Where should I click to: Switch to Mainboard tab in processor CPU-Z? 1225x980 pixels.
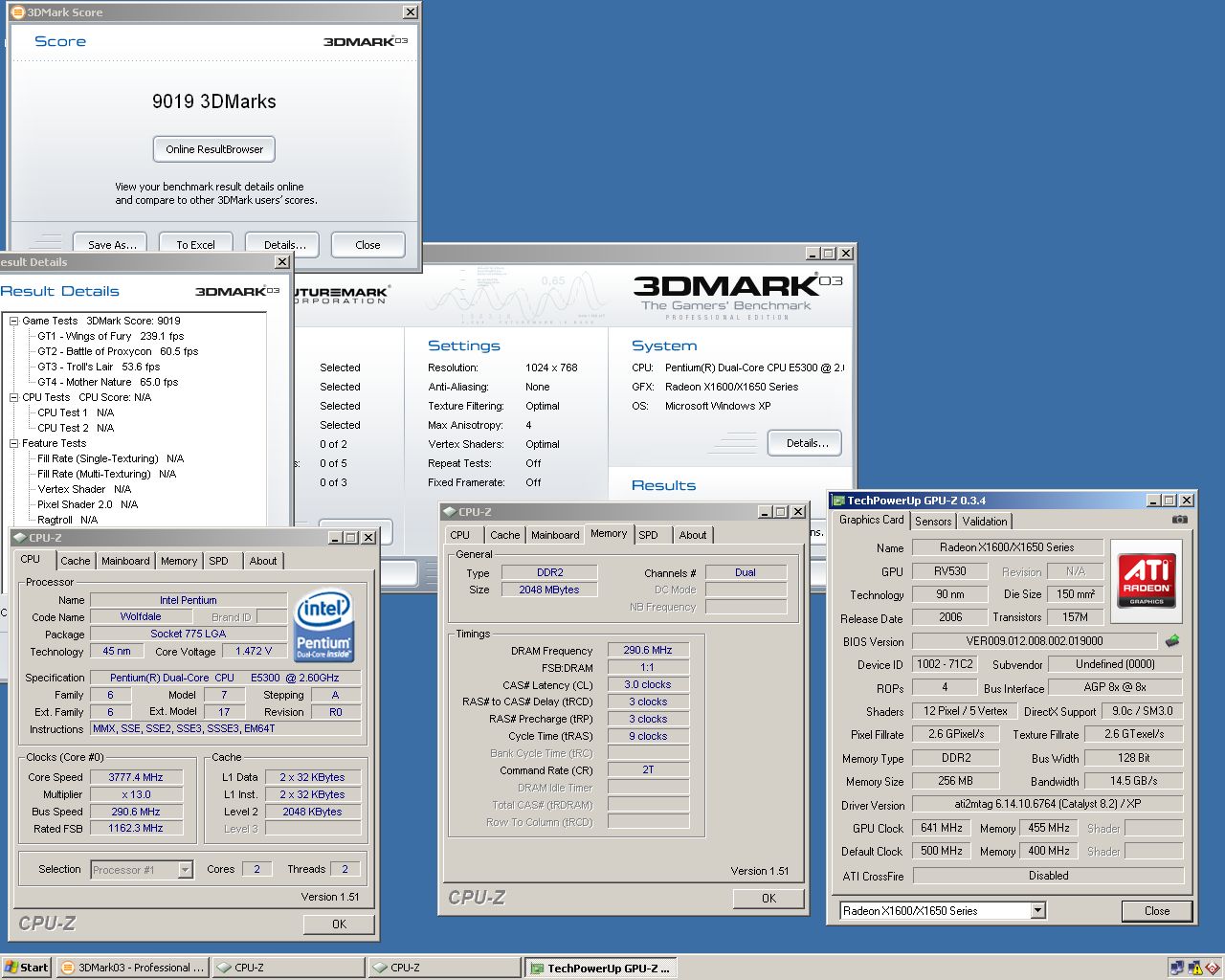tap(125, 561)
